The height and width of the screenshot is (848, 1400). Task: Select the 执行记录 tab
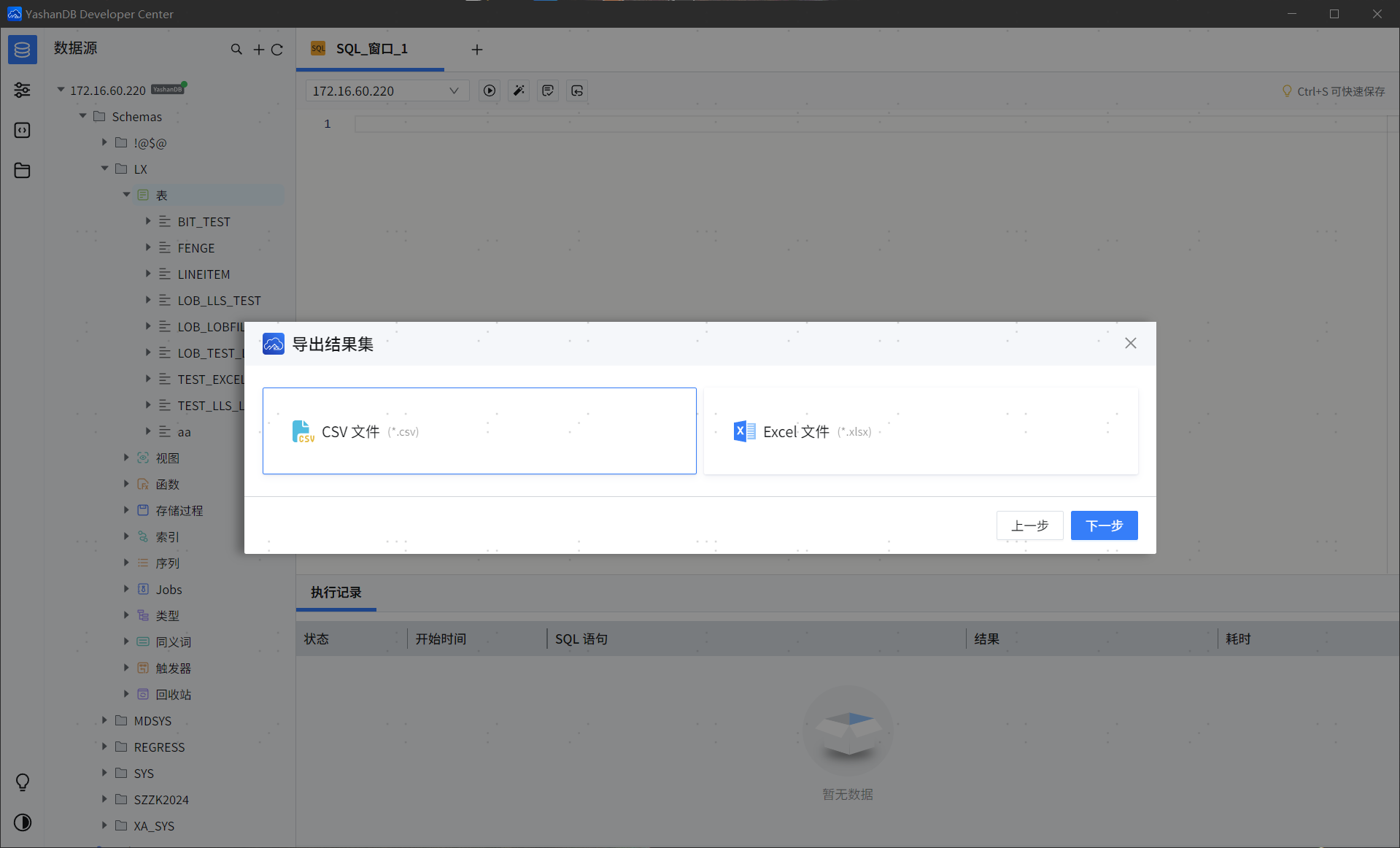click(x=336, y=592)
